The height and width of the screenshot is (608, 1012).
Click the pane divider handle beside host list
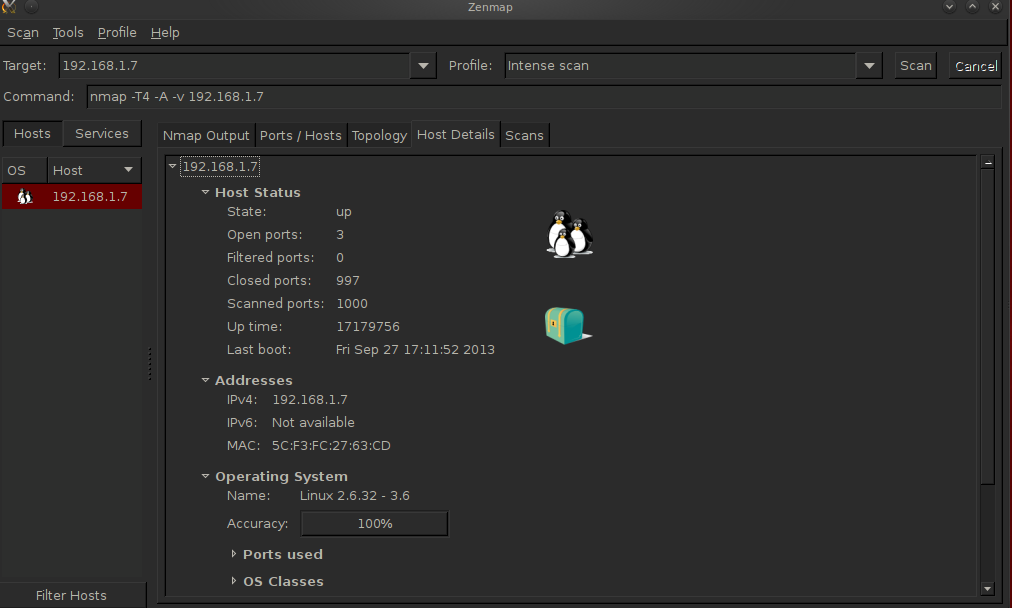(x=150, y=363)
